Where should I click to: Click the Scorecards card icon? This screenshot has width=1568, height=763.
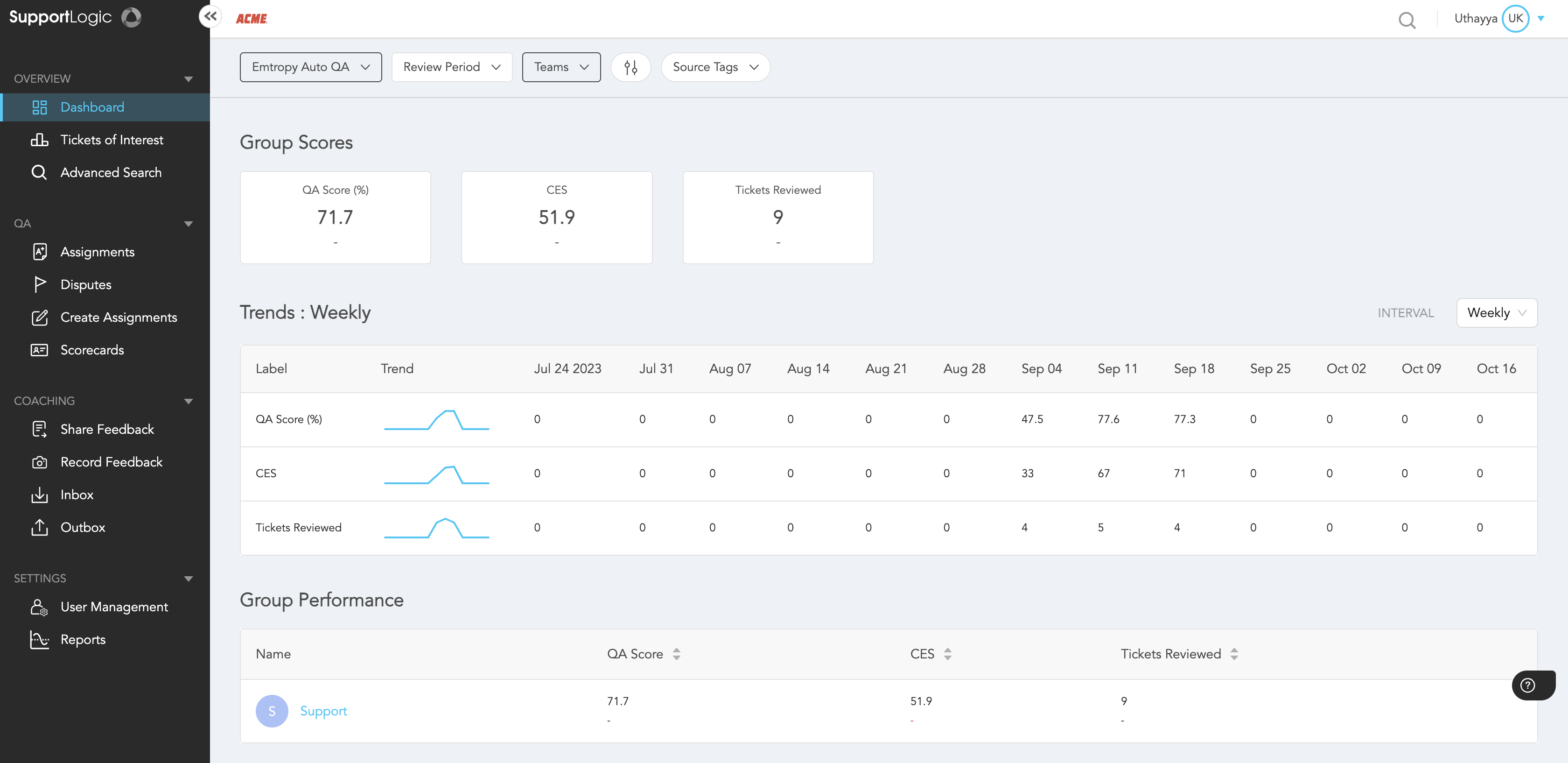(x=40, y=350)
